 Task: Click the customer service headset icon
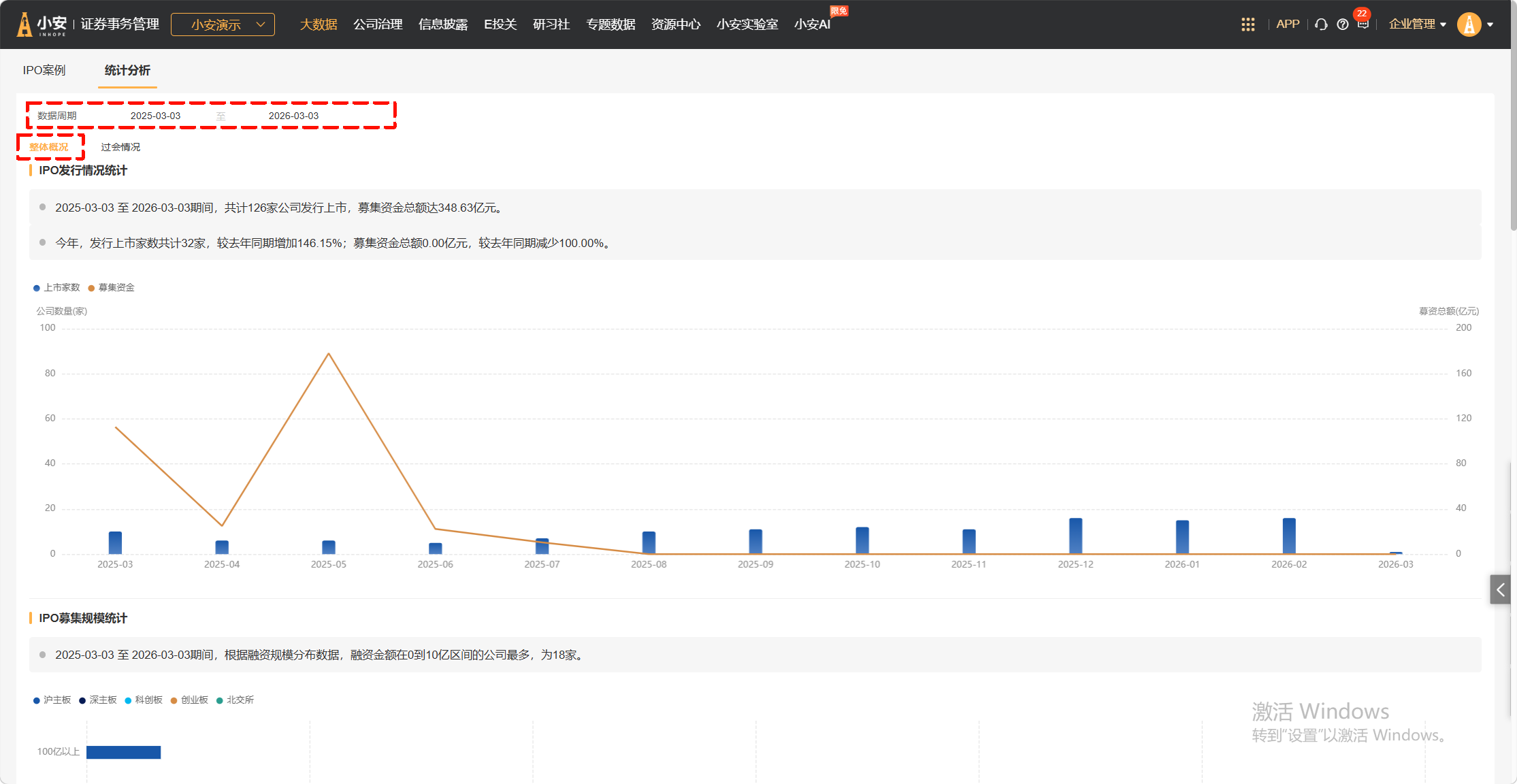click(x=1321, y=24)
